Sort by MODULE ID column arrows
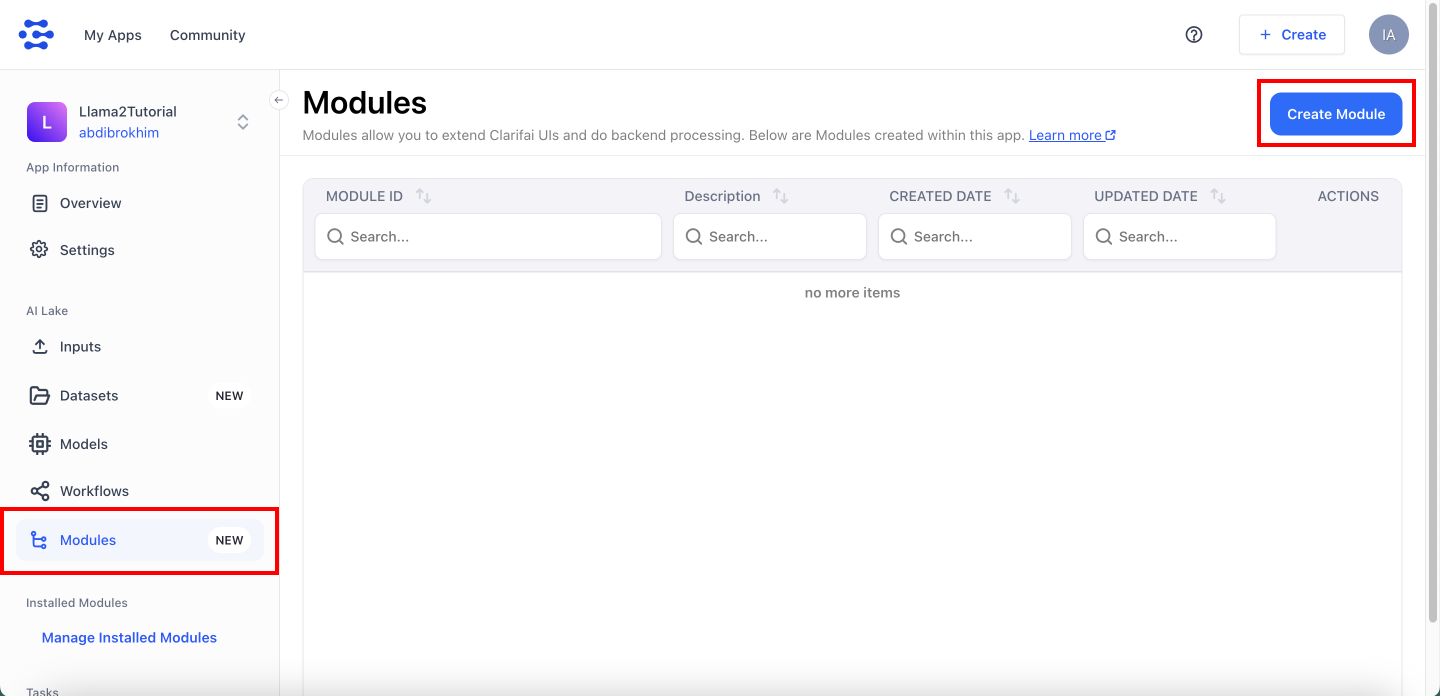1440x696 pixels. pos(423,196)
